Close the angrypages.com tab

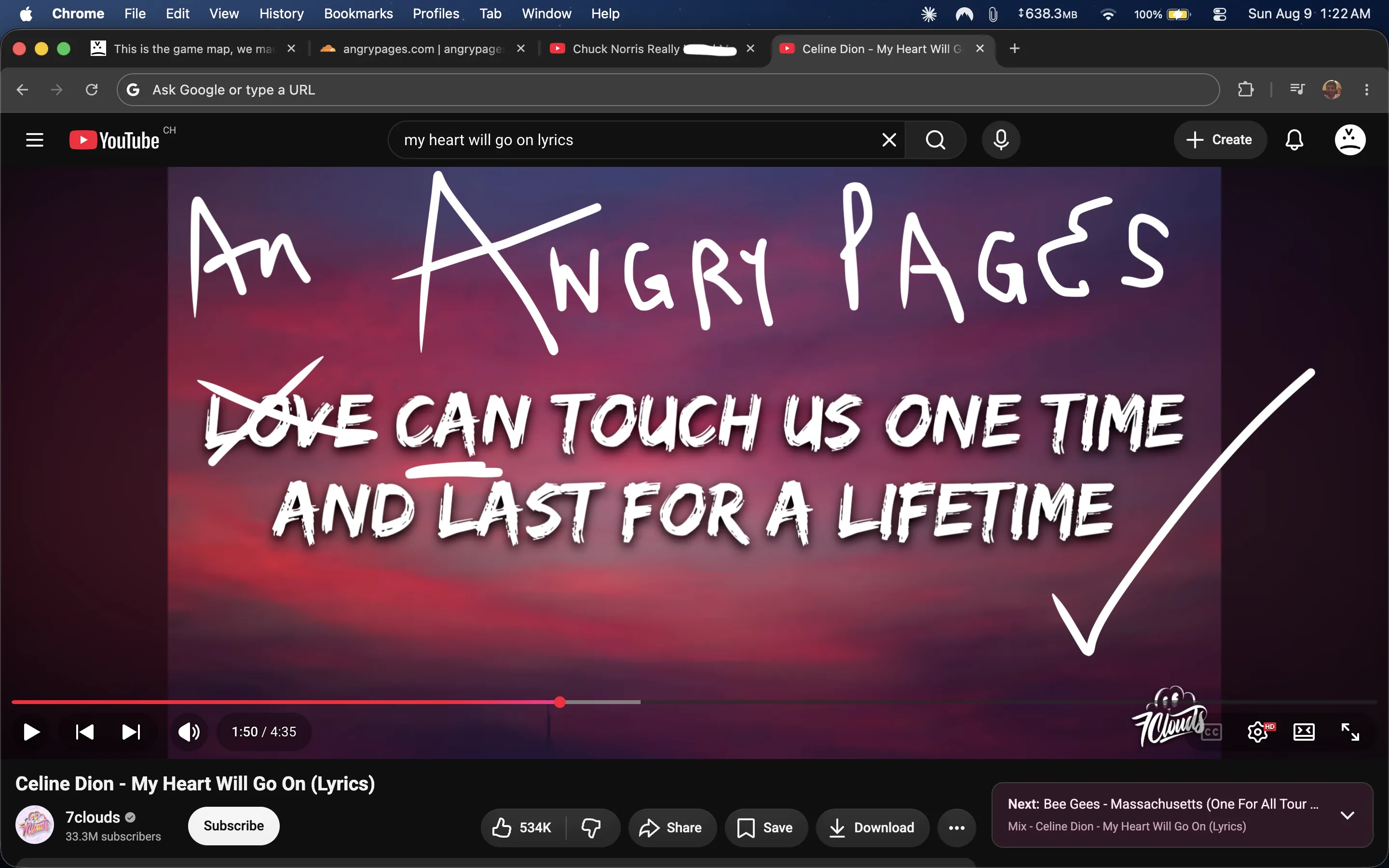click(x=520, y=48)
